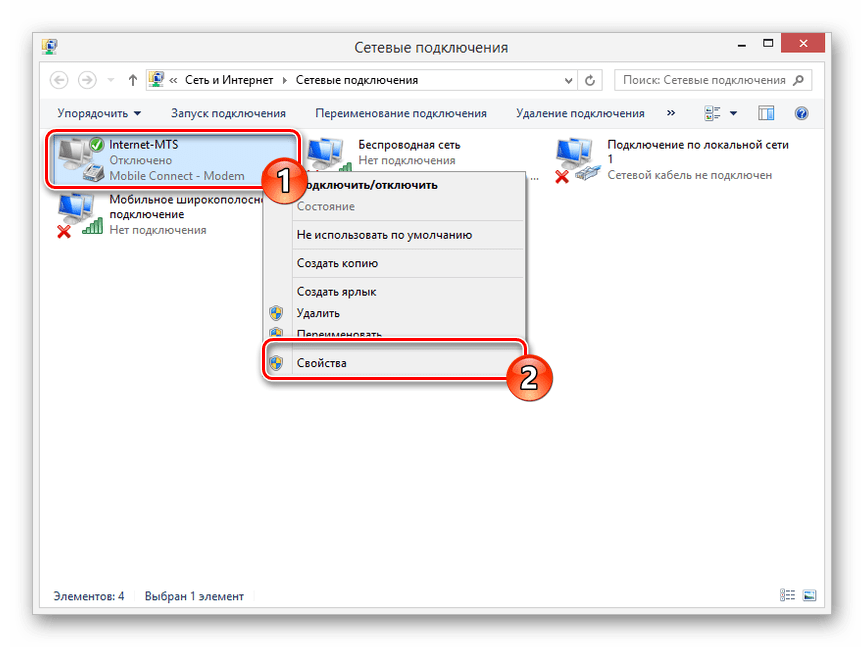Click Удаление подключения command
The image size is (864, 647).
(580, 114)
